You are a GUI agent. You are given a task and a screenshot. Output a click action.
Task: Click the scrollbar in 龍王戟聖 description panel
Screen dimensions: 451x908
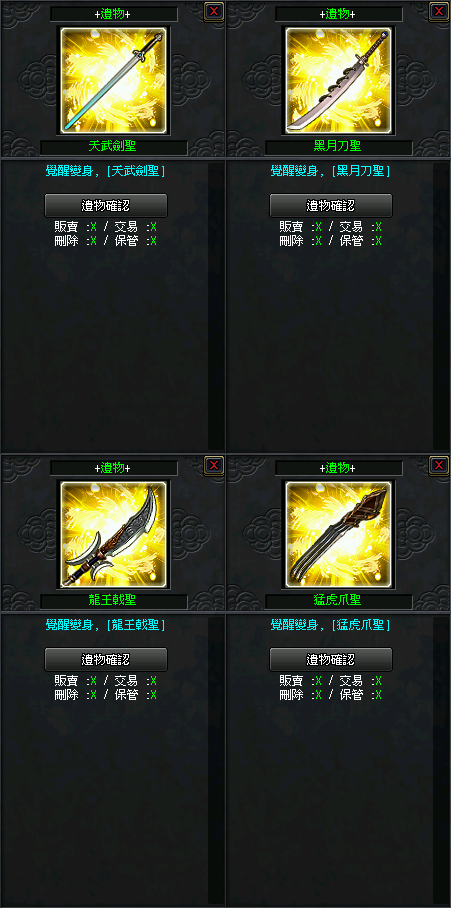(216, 760)
